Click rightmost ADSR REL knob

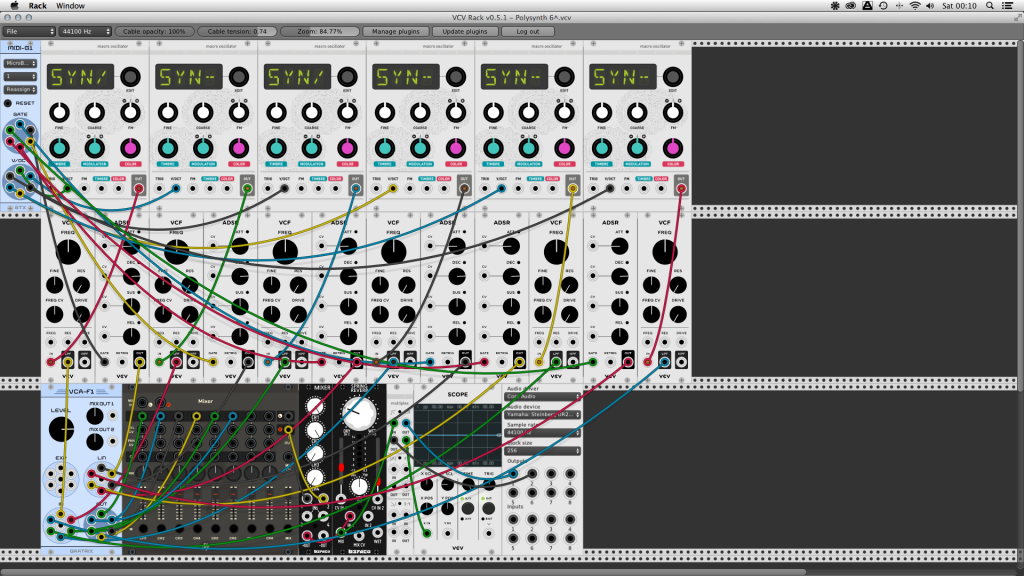tap(619, 336)
